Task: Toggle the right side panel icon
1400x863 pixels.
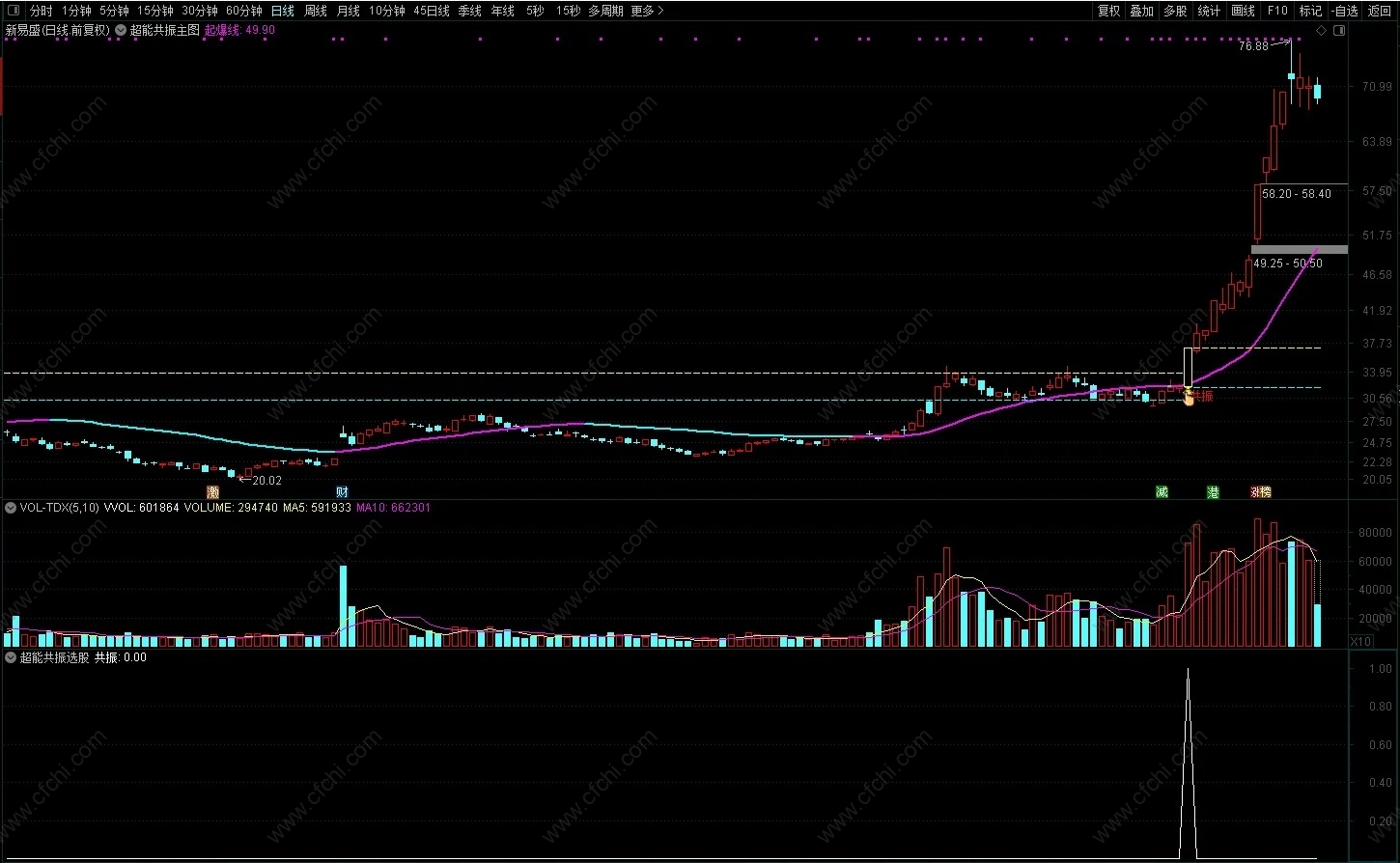Action: pyautogui.click(x=1339, y=30)
